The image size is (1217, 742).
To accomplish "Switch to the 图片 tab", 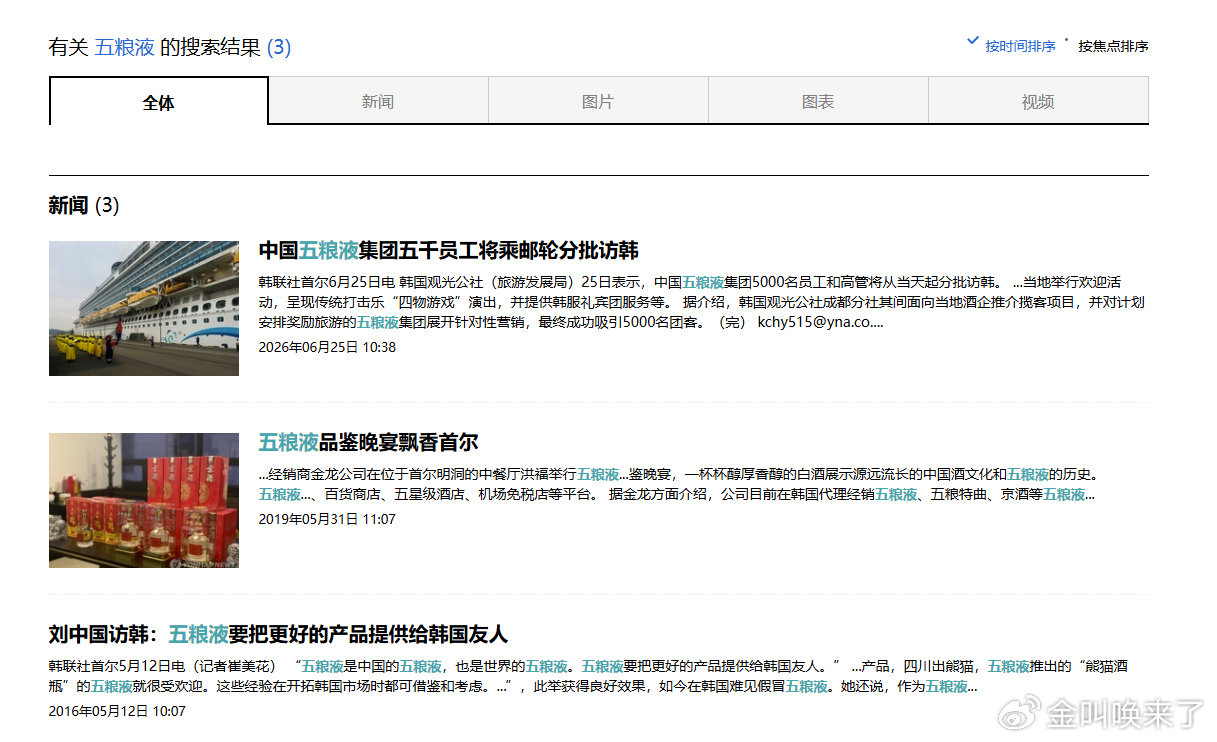I will [598, 101].
